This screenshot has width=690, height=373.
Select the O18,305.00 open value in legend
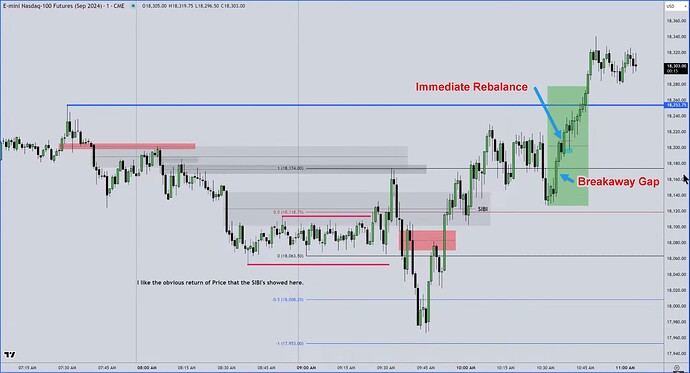154,6
